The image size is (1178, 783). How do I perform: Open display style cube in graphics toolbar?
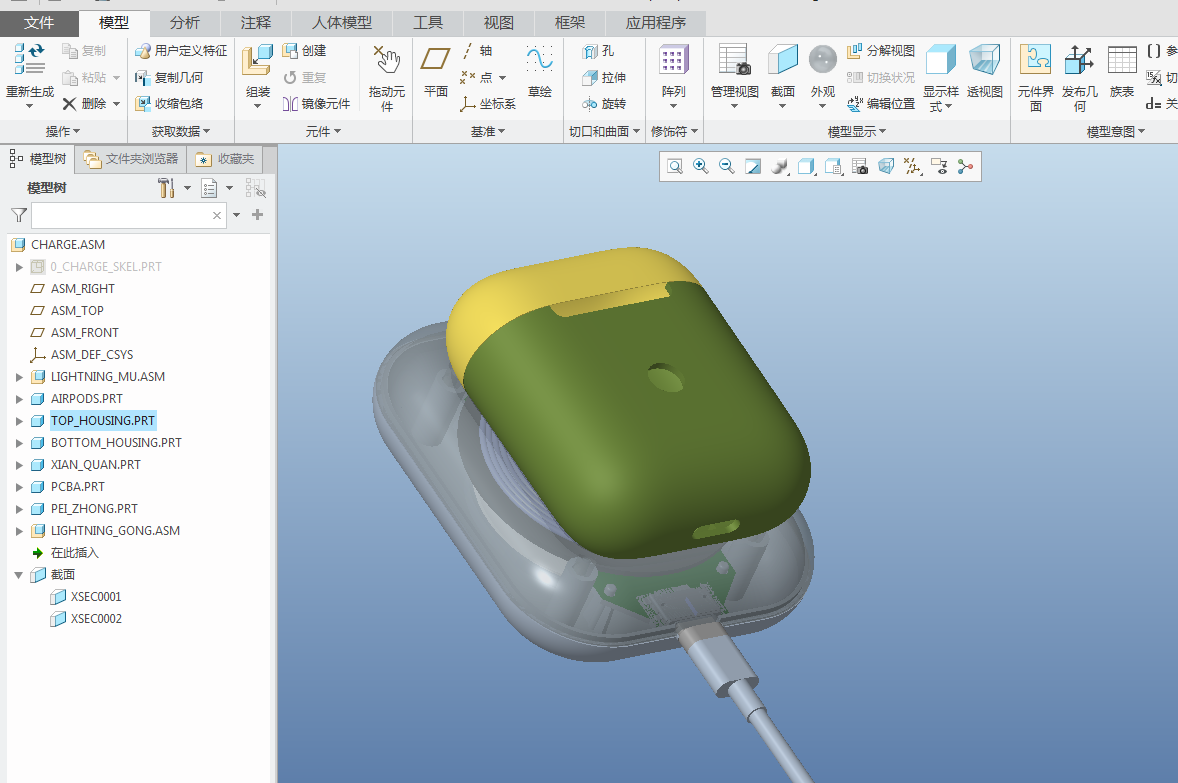click(806, 167)
